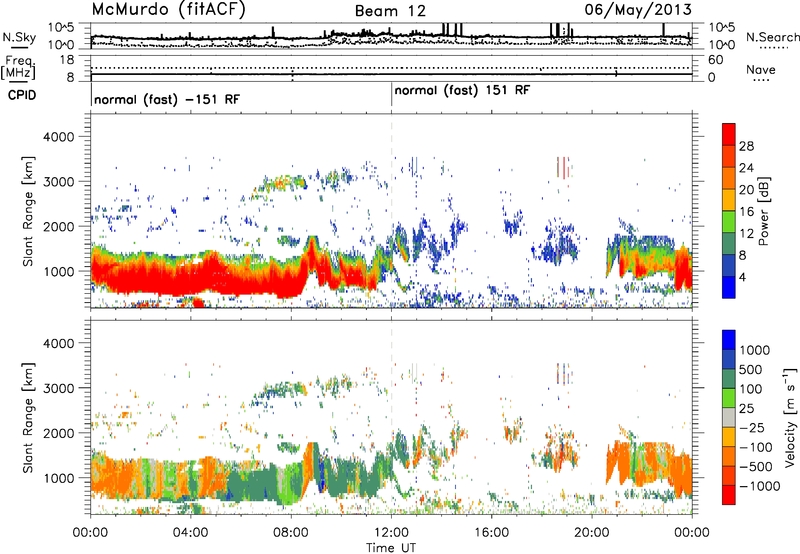Select the date 06/May/2013
Viewport: 800px width, 554px height.
[638, 10]
